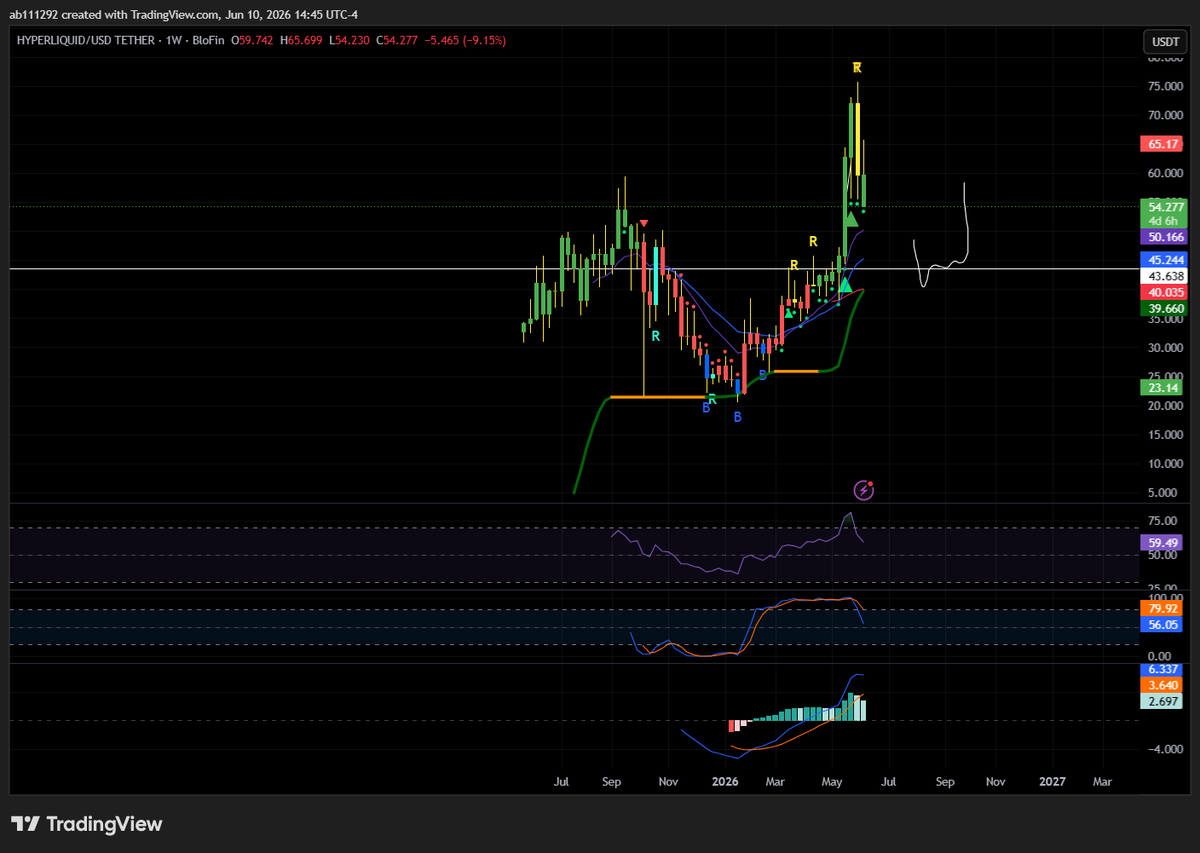Screen dimensions: 1200x853
Task: Click the red down-triangle marker near September peak
Action: pos(643,223)
